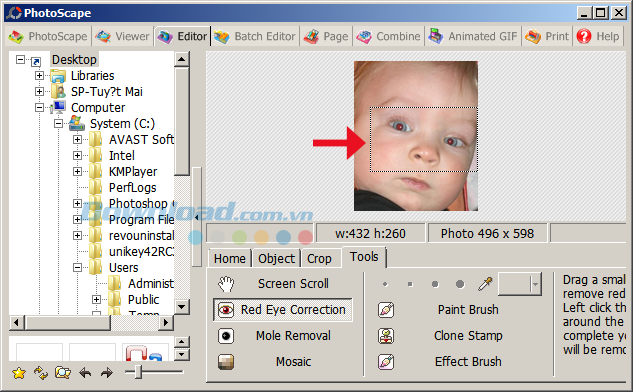Click the eyedropper color picker icon
633x392 pixels.
pyautogui.click(x=485, y=284)
